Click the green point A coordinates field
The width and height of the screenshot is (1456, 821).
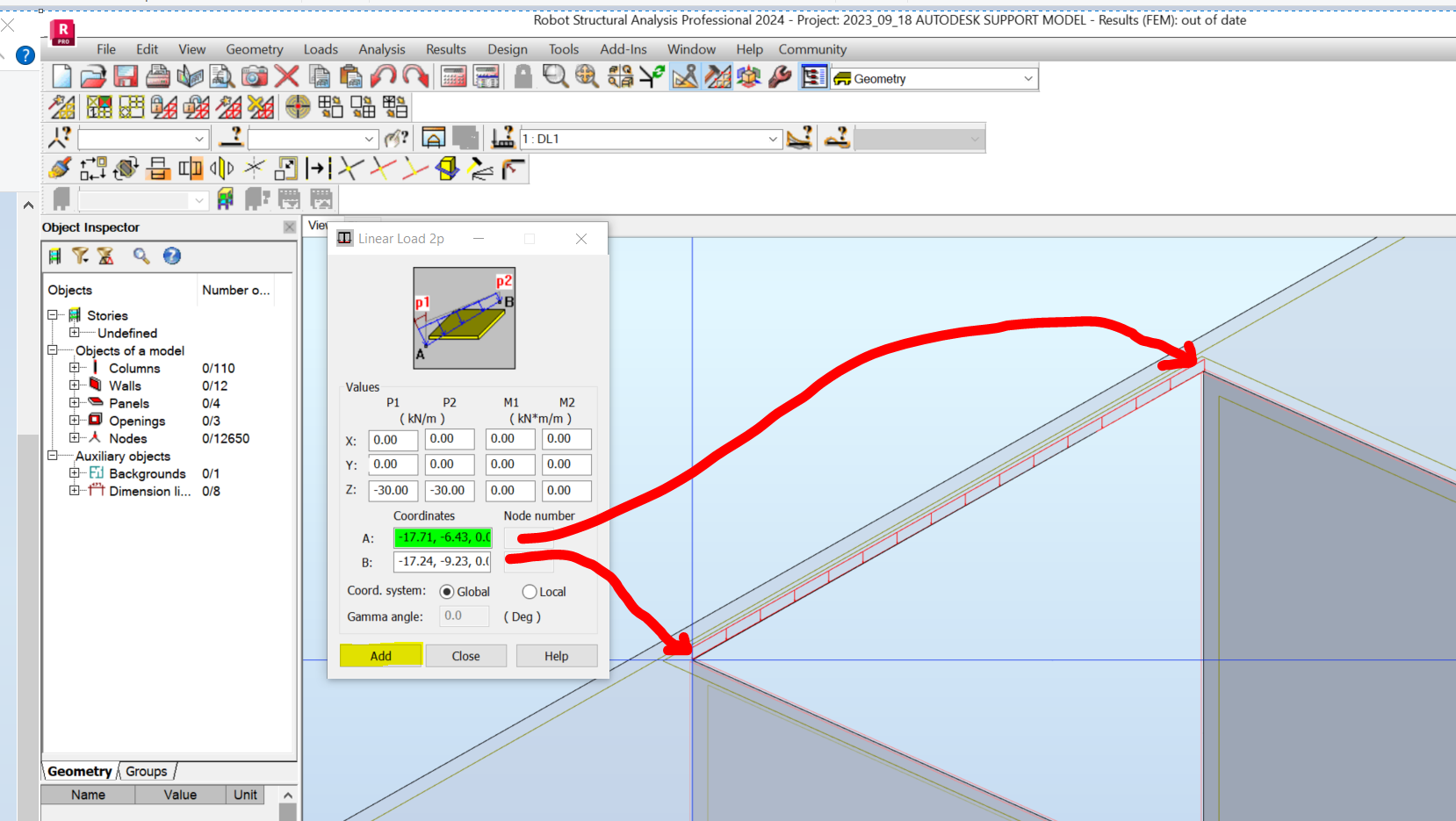[x=443, y=537]
